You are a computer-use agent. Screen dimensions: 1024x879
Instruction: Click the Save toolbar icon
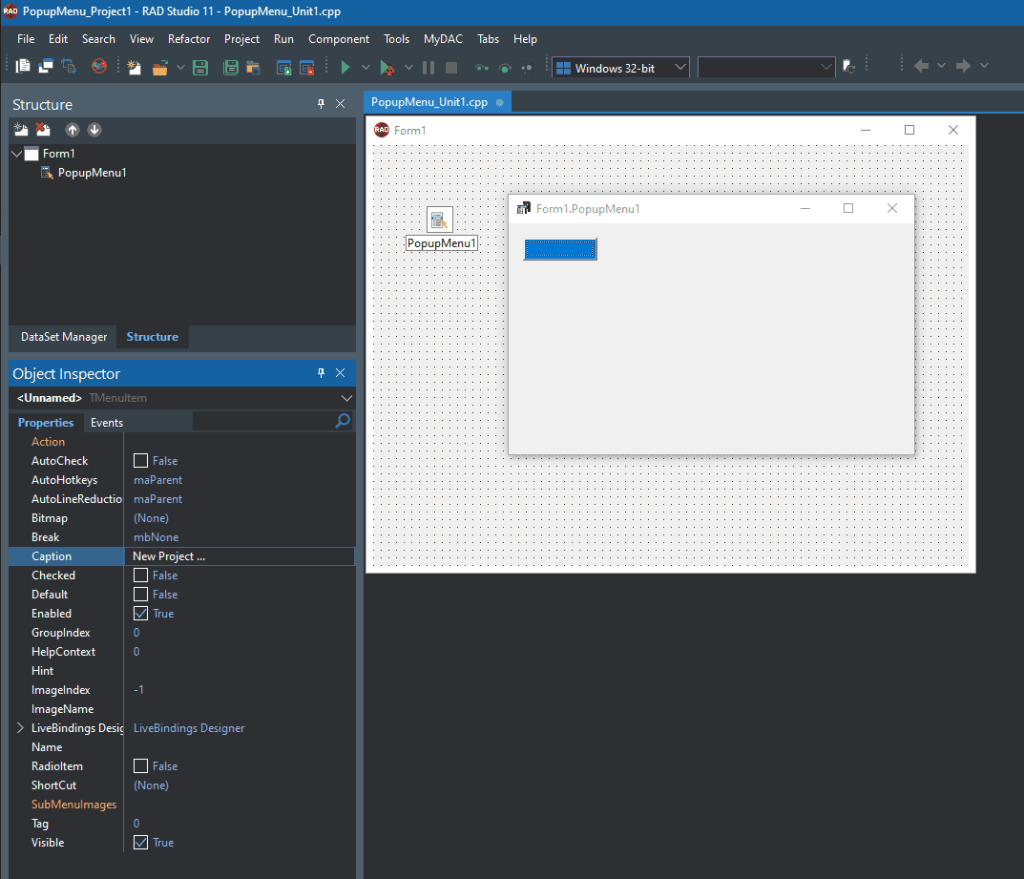200,67
